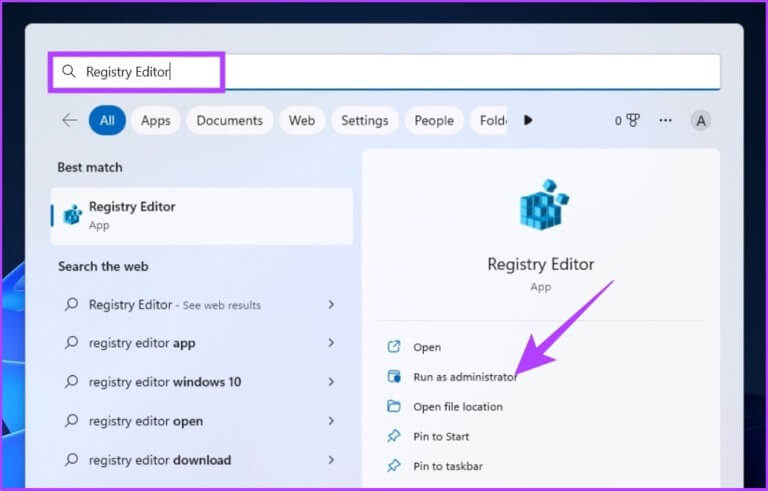Click search icon beside 'registry editor download'
768x491 pixels.
(x=72, y=460)
